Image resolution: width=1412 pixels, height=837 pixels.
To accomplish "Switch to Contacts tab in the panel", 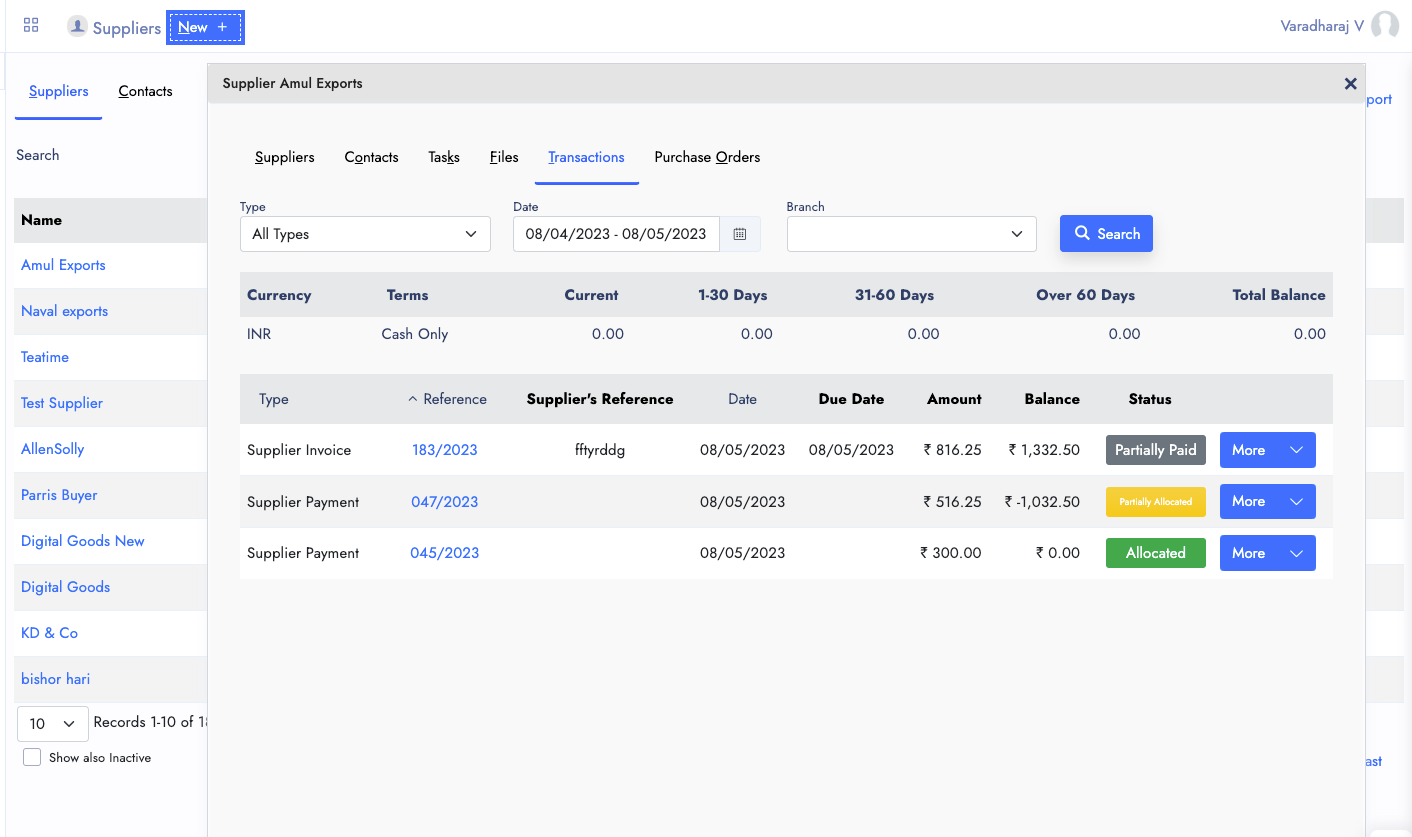I will (x=371, y=157).
